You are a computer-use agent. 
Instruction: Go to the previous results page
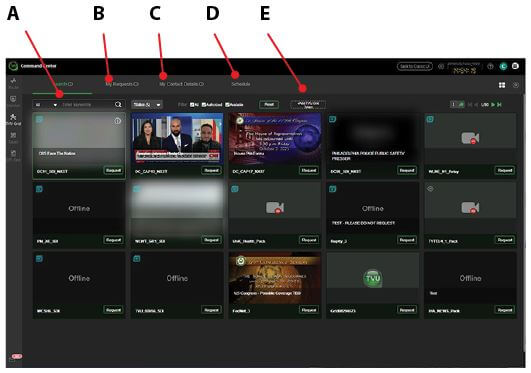pos(476,105)
